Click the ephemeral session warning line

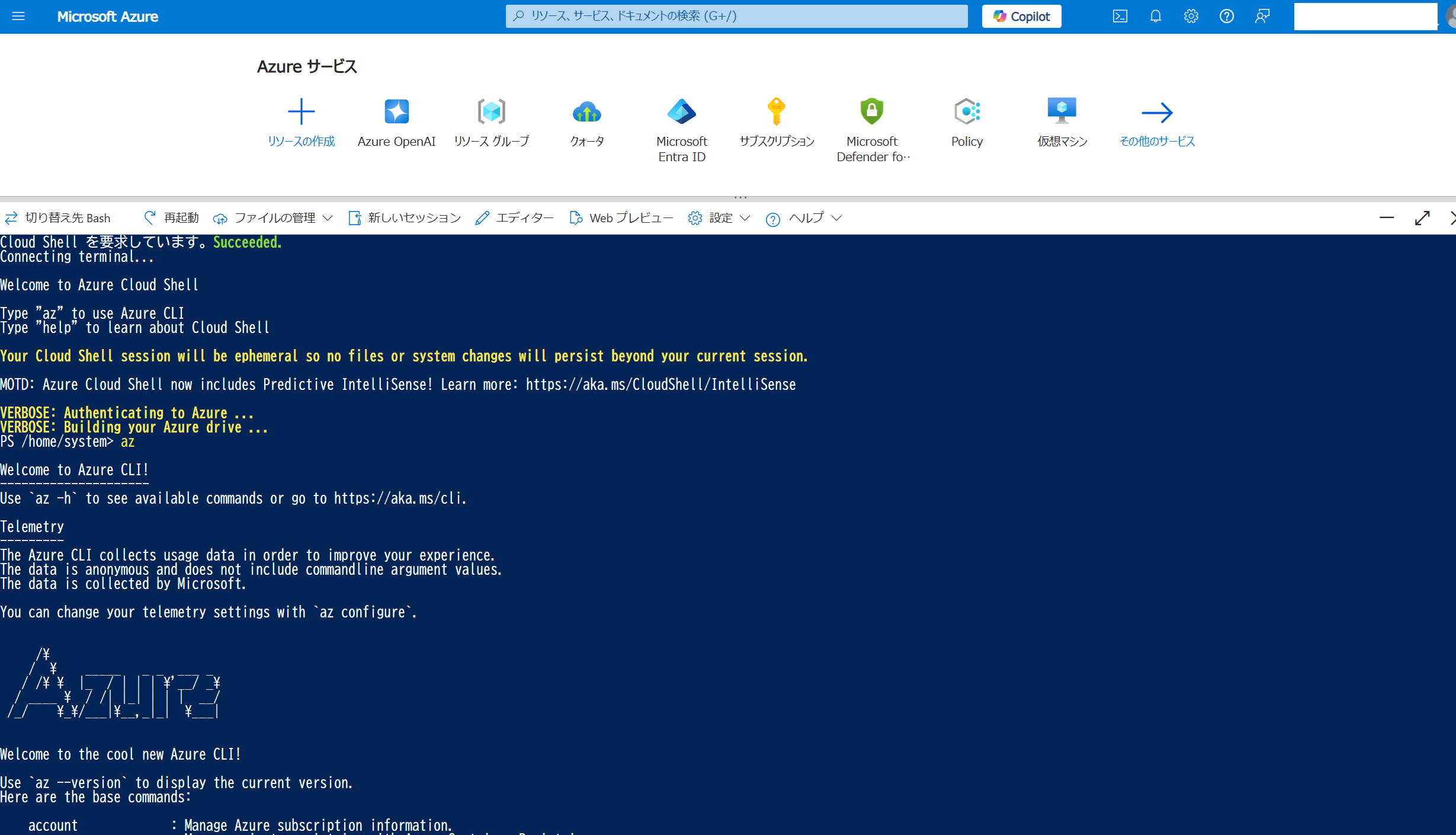point(404,356)
